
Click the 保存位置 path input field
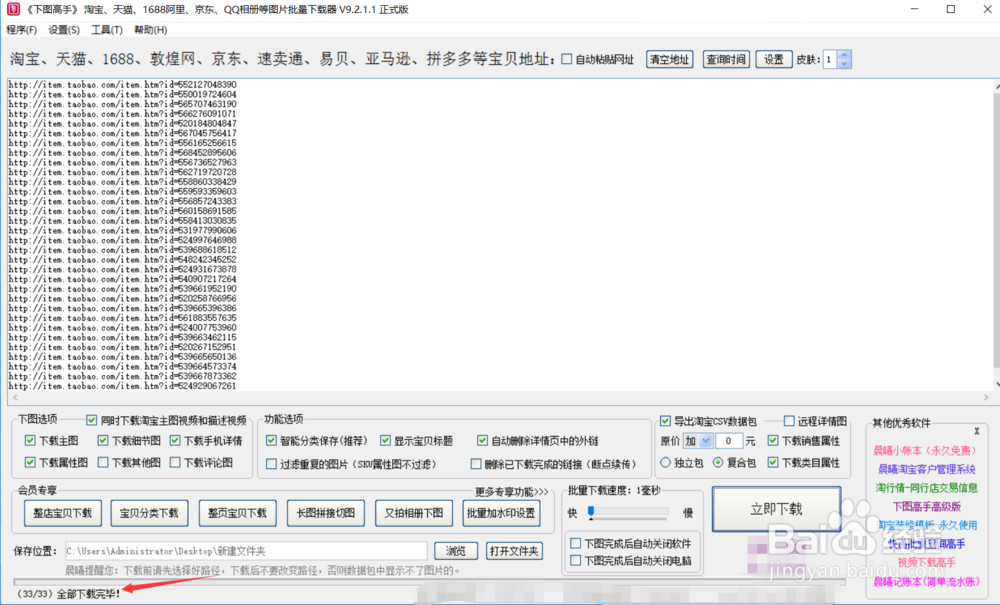[246, 551]
